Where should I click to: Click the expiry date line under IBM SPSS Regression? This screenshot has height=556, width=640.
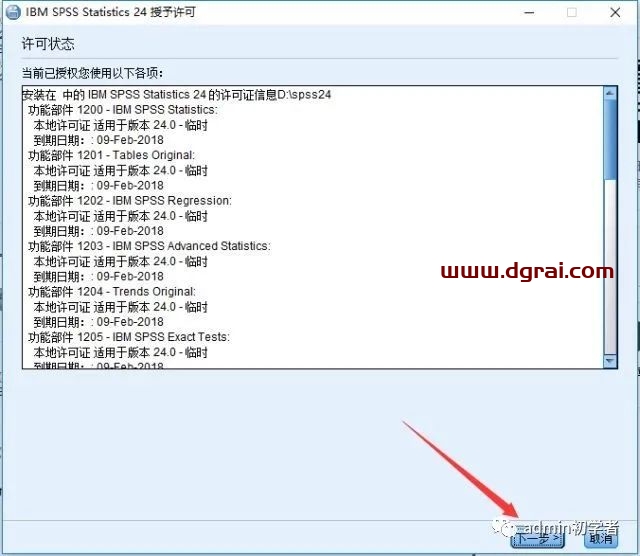98,231
